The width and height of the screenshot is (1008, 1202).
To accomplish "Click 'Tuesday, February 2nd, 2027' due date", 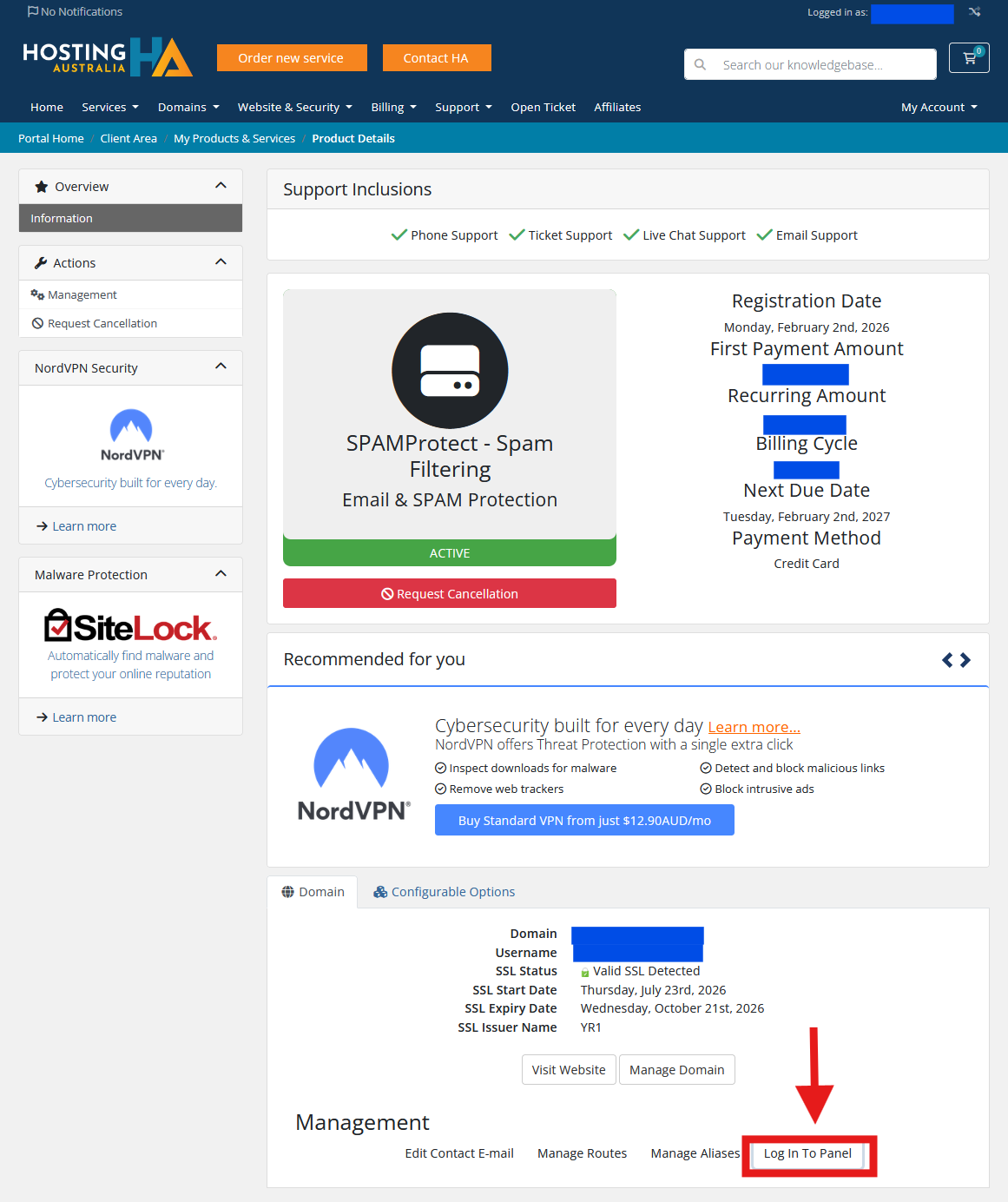I will [x=807, y=517].
